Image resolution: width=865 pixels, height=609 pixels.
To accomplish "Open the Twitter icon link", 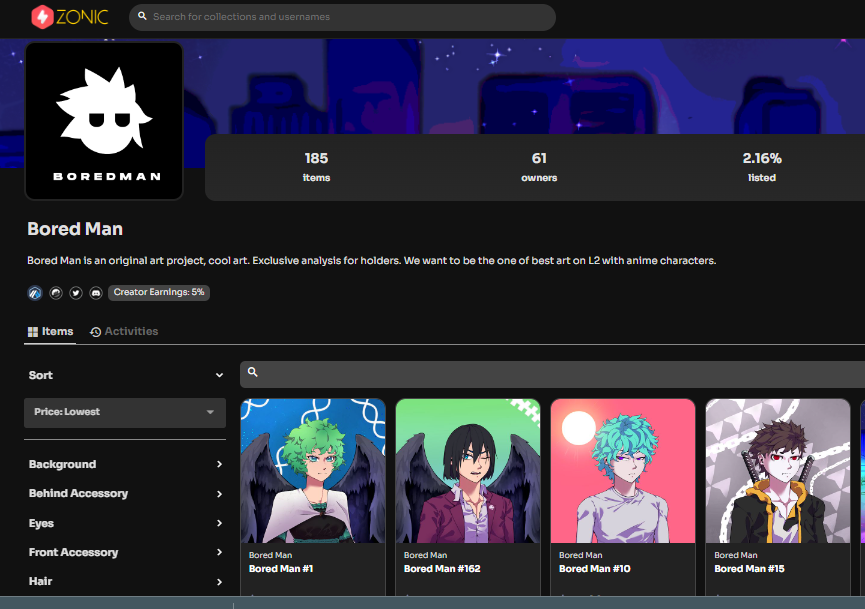I will pos(76,293).
